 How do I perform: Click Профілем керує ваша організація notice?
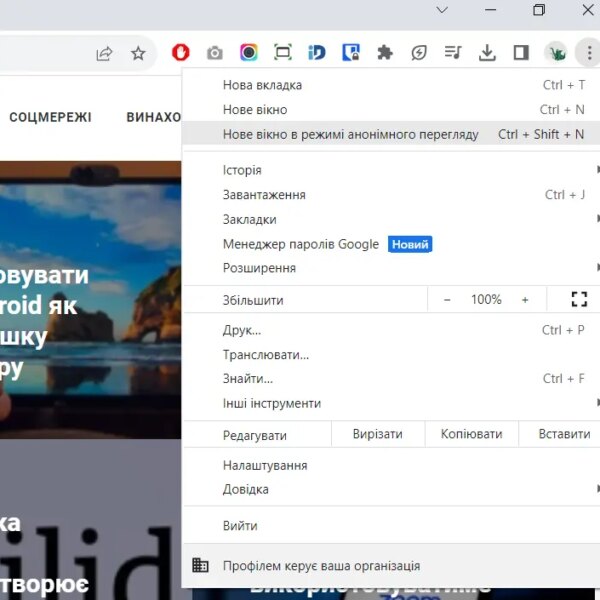(x=391, y=566)
